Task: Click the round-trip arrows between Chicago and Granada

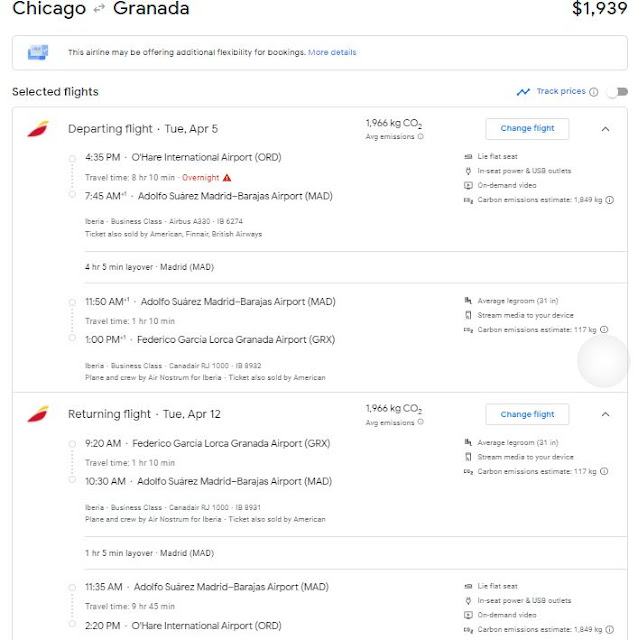Action: point(99,10)
